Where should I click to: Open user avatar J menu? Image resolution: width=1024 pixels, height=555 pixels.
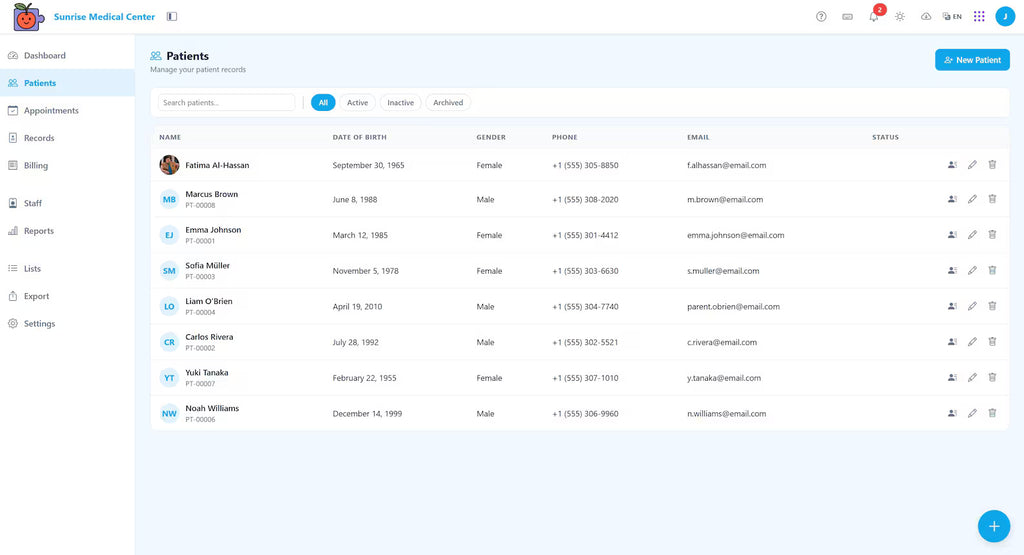tap(1005, 16)
